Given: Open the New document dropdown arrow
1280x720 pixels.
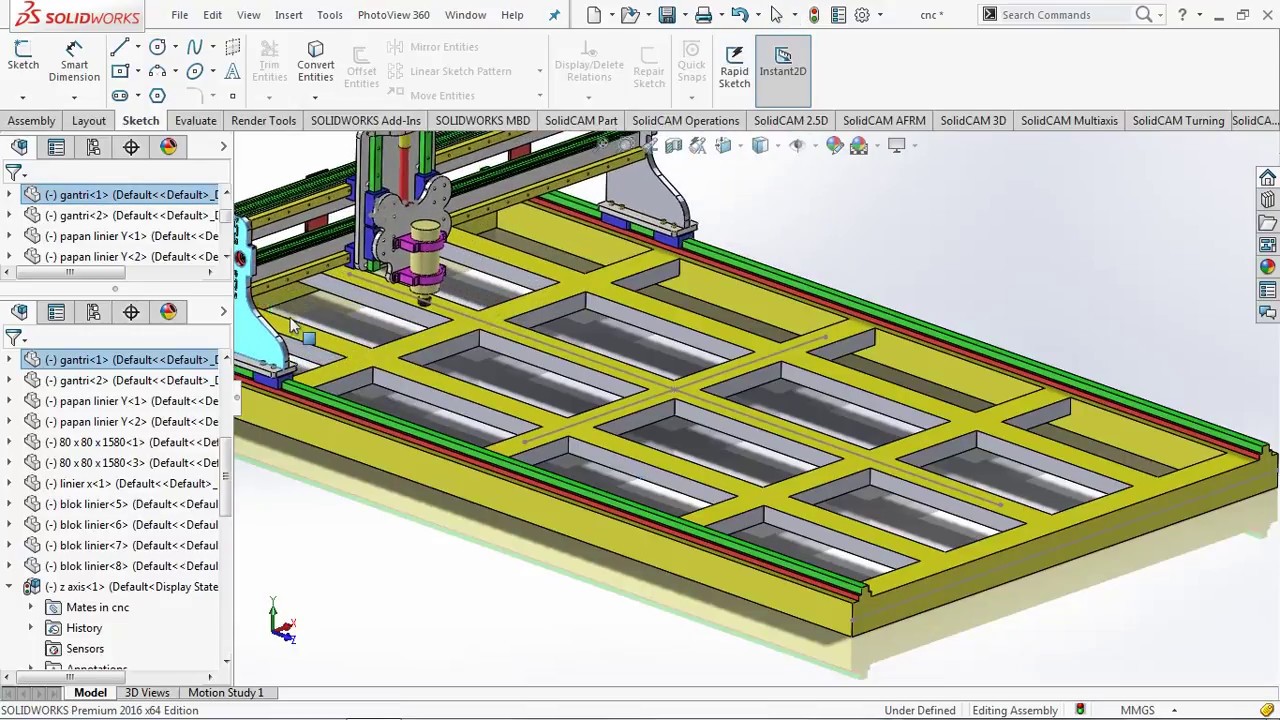Looking at the screenshot, I should [610, 15].
